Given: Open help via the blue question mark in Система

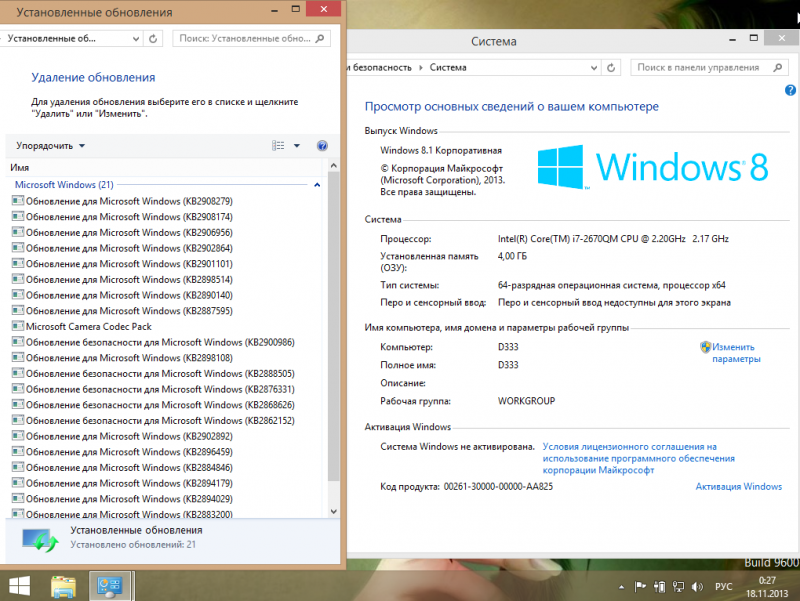Looking at the screenshot, I should (790, 90).
